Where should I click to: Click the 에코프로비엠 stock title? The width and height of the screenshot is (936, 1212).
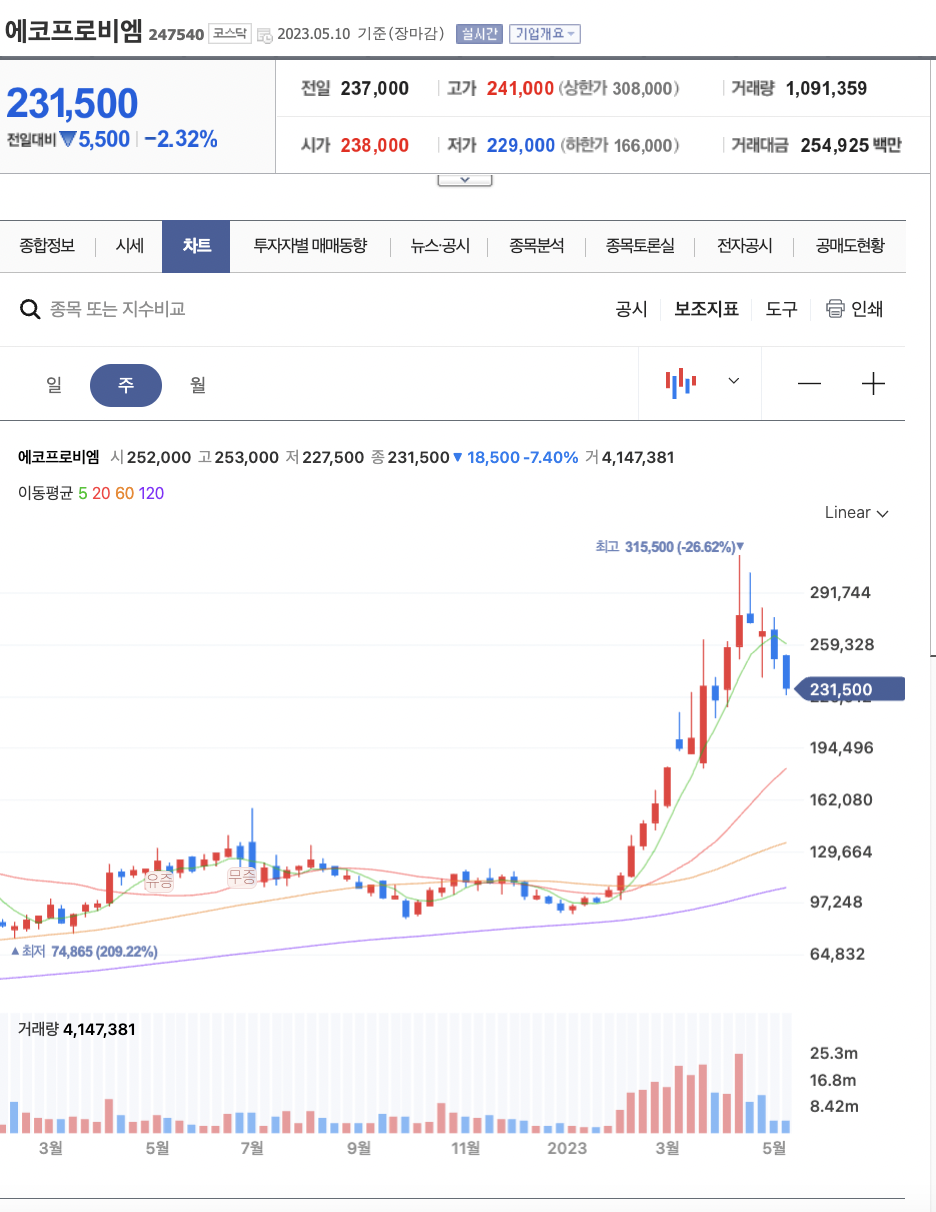point(74,30)
